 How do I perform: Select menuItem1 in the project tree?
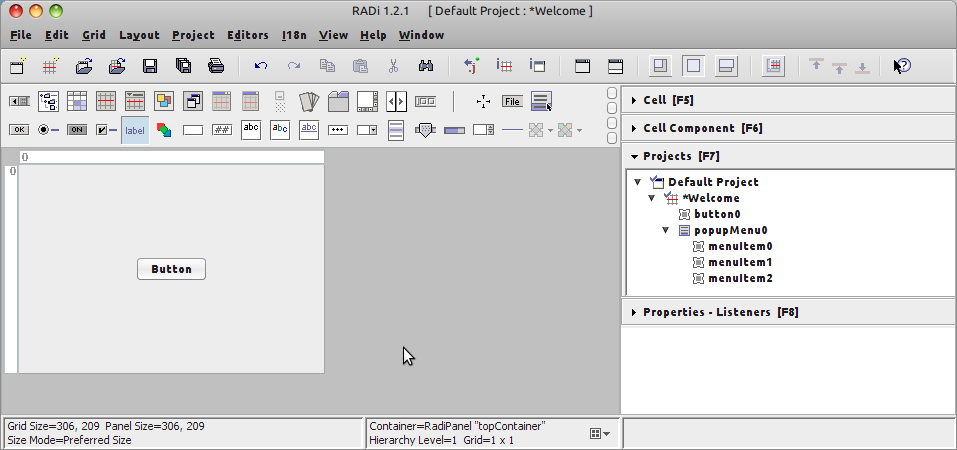tap(739, 262)
